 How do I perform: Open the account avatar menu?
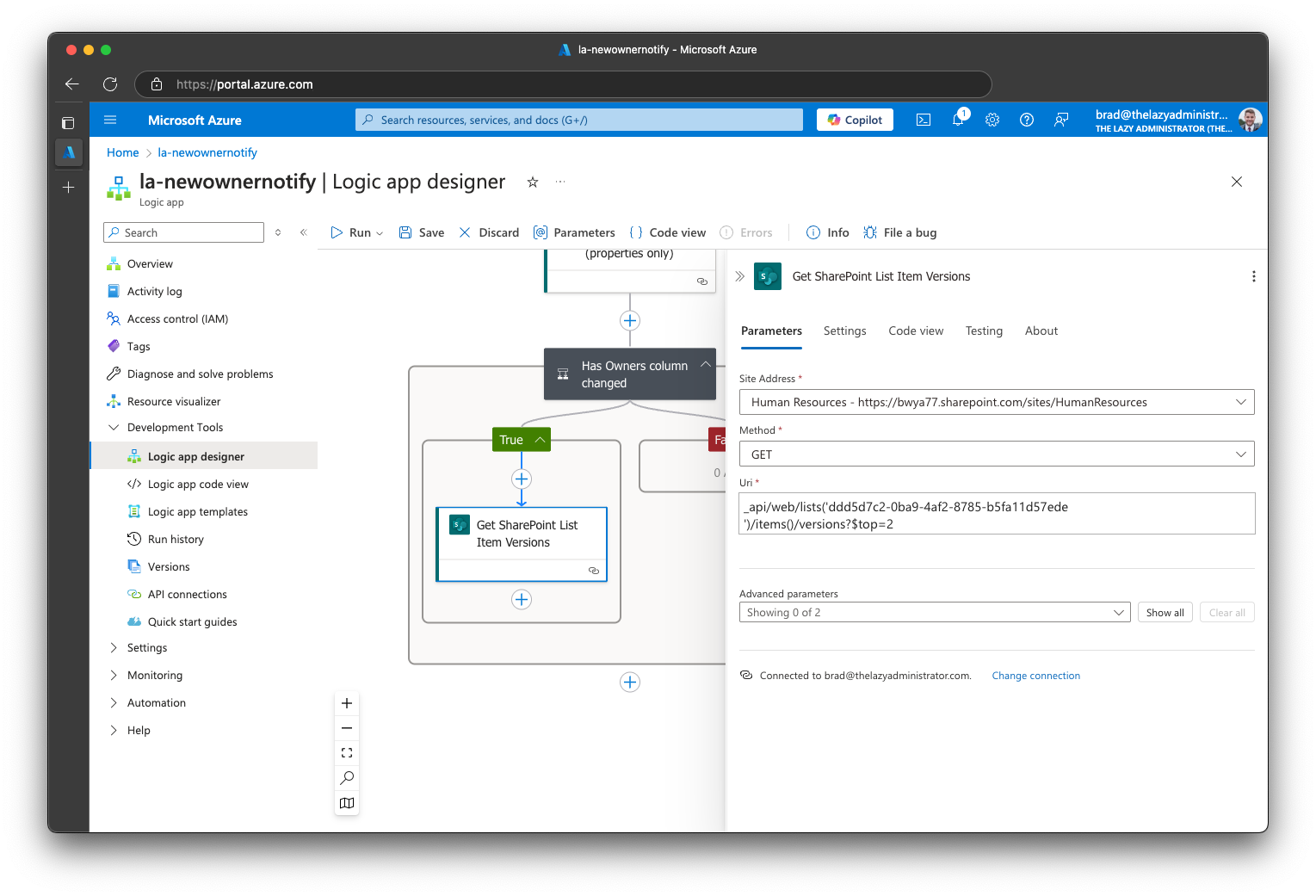(x=1250, y=120)
